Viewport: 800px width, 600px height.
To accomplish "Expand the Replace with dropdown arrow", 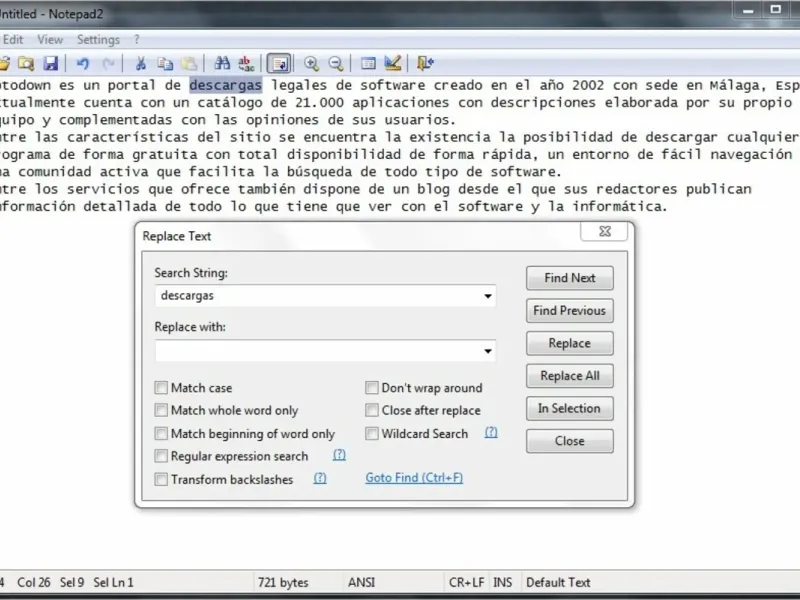I will pyautogui.click(x=488, y=351).
